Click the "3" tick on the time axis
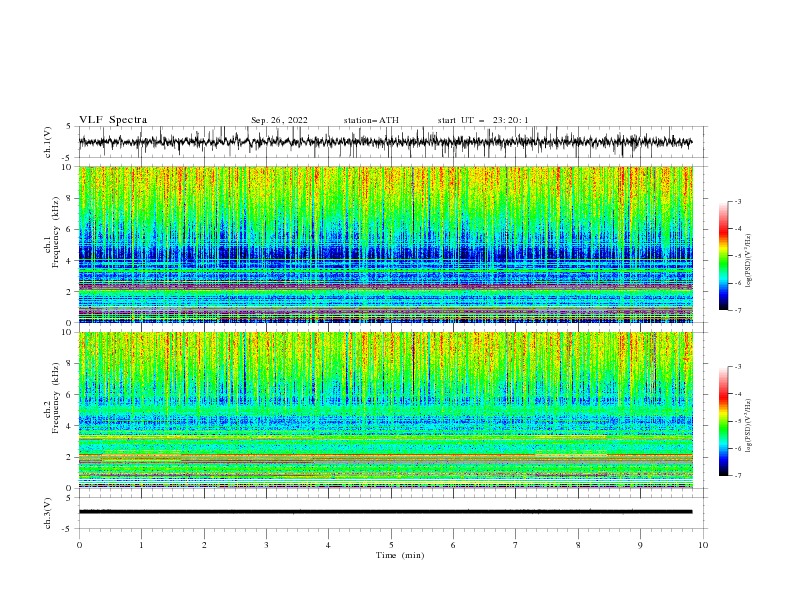 click(266, 545)
